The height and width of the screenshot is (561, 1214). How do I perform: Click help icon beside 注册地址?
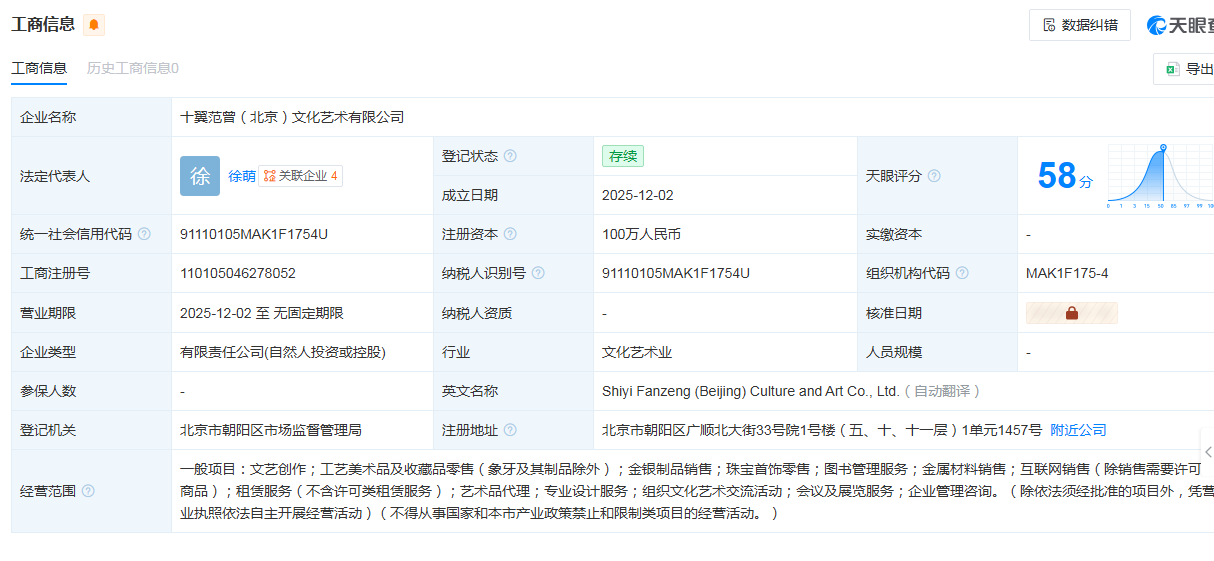click(x=510, y=430)
